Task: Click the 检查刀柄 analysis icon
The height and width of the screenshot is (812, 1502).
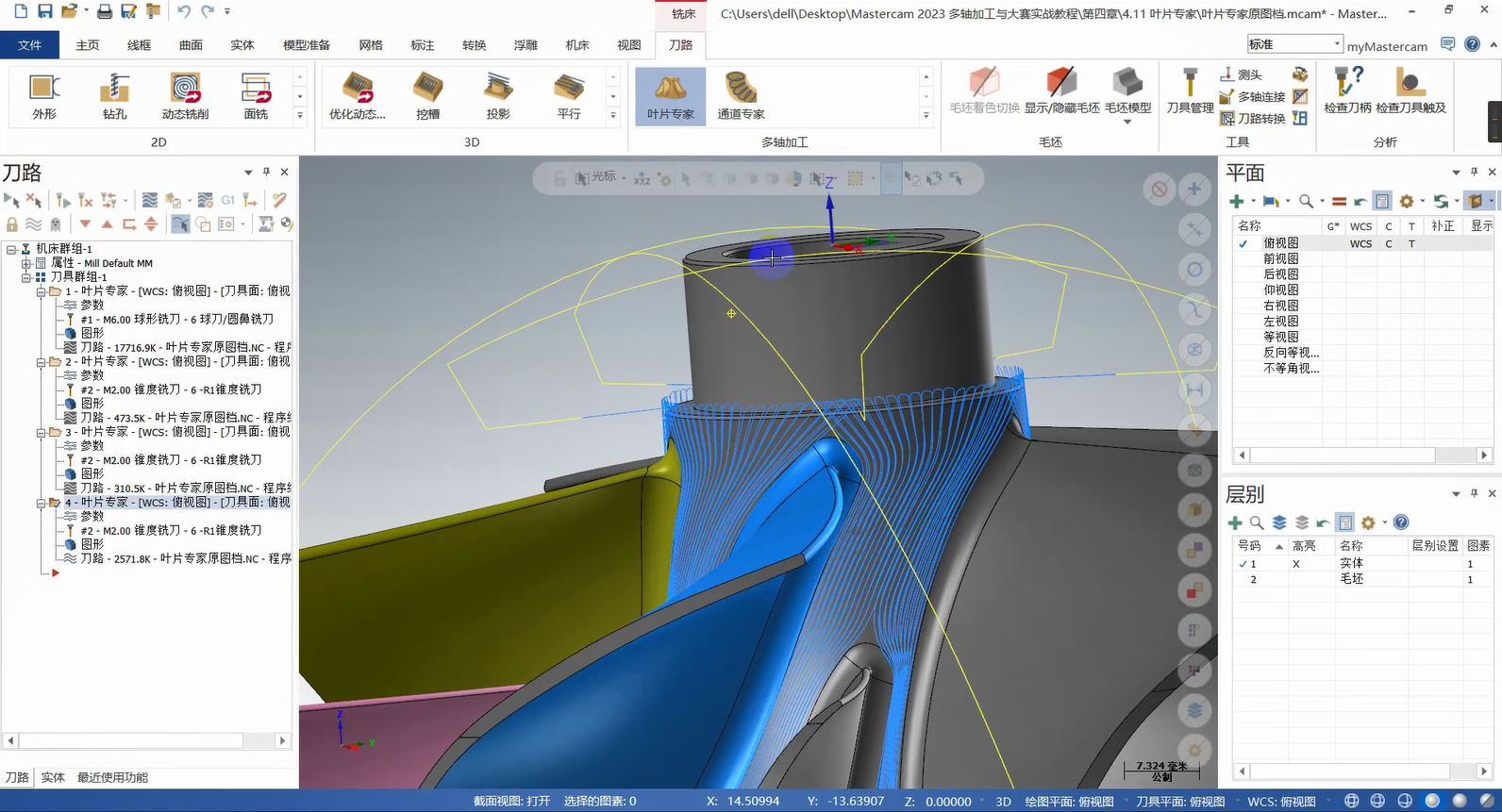Action: (x=1347, y=91)
